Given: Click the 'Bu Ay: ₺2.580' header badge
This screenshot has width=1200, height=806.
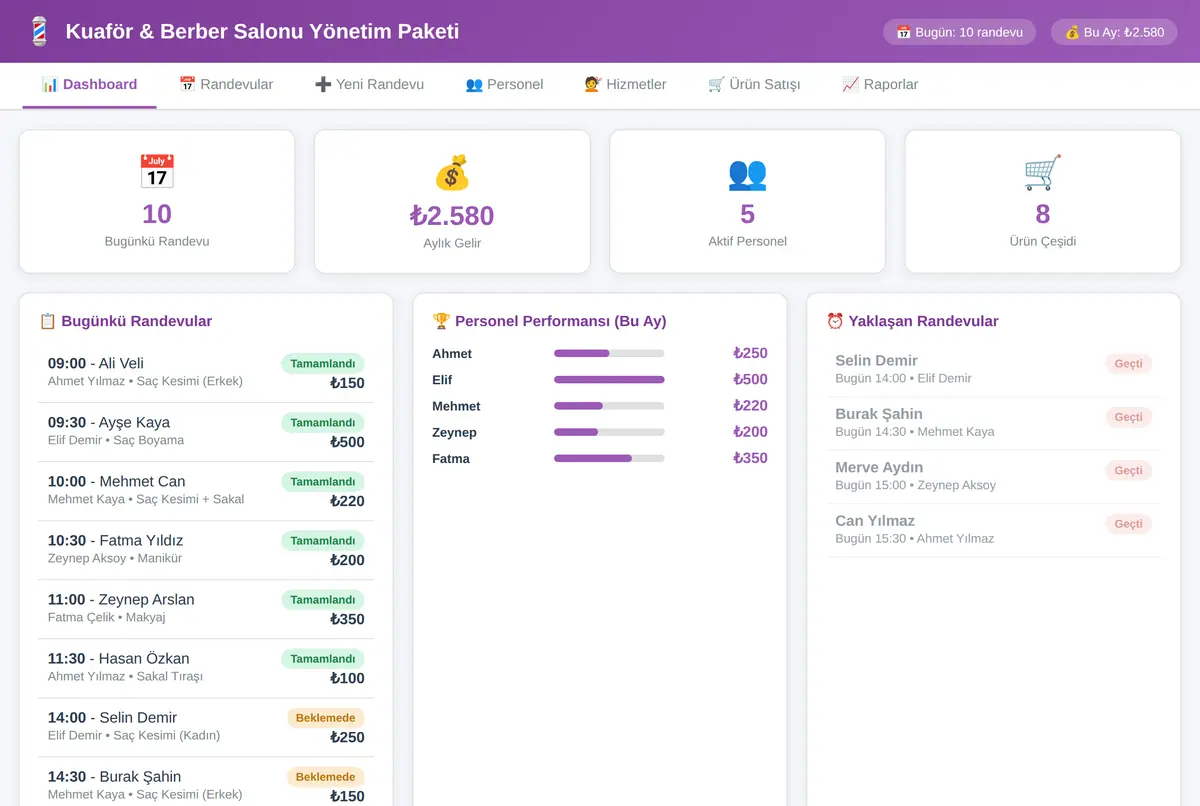Looking at the screenshot, I should [1114, 32].
